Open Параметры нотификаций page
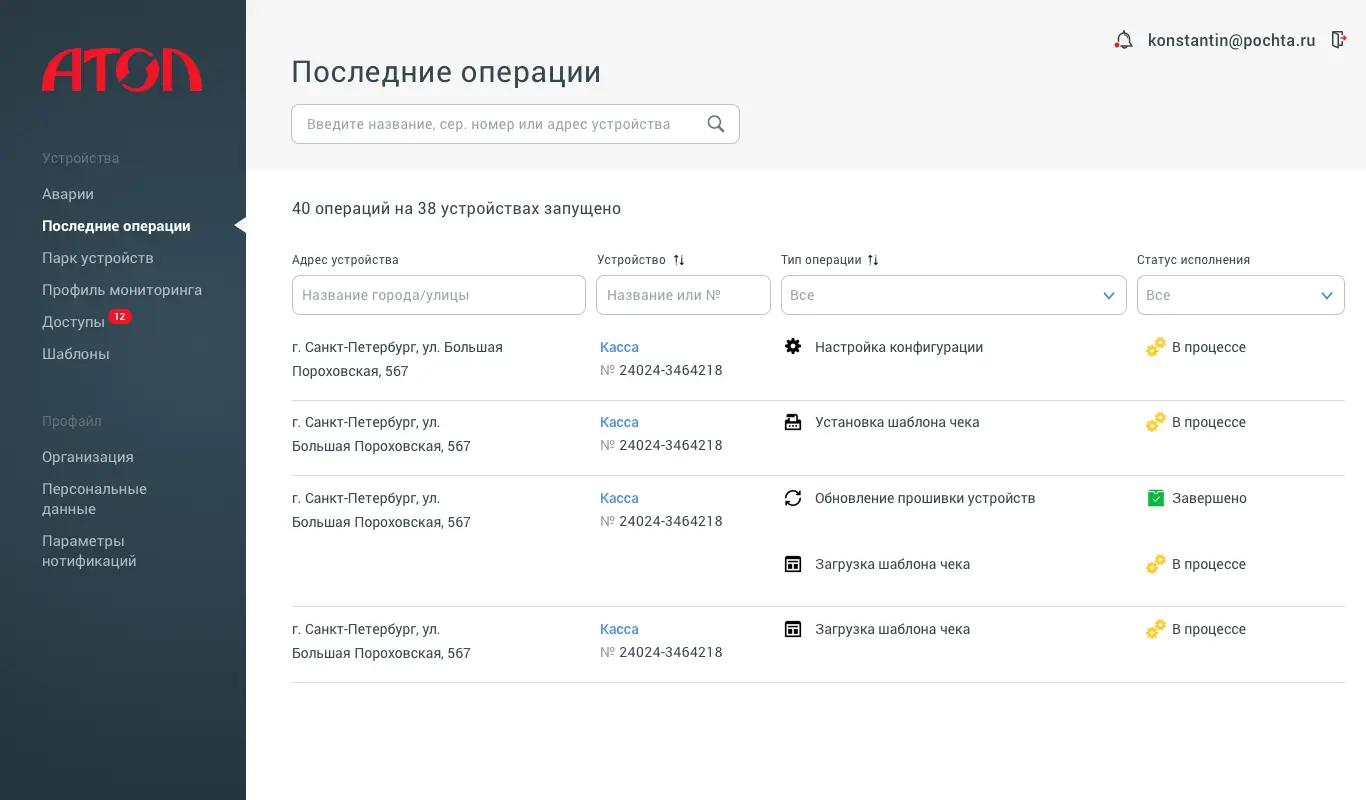Screen dimensions: 1366x800 (x=89, y=551)
